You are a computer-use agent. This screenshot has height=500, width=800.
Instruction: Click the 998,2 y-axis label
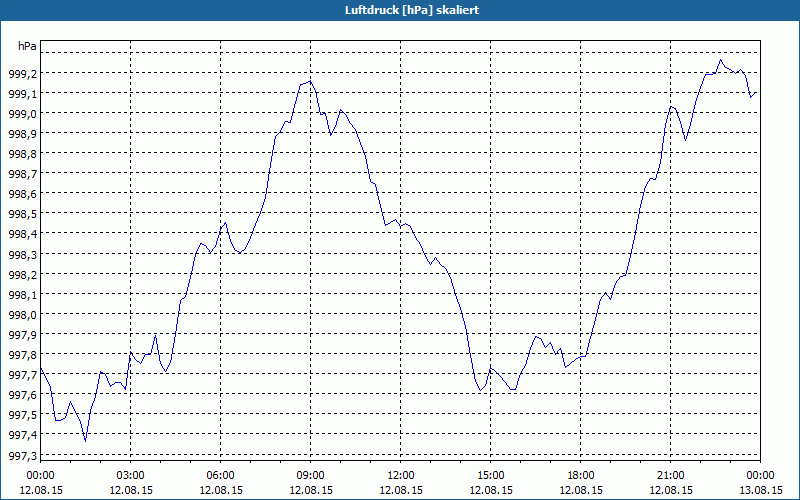tap(22, 274)
